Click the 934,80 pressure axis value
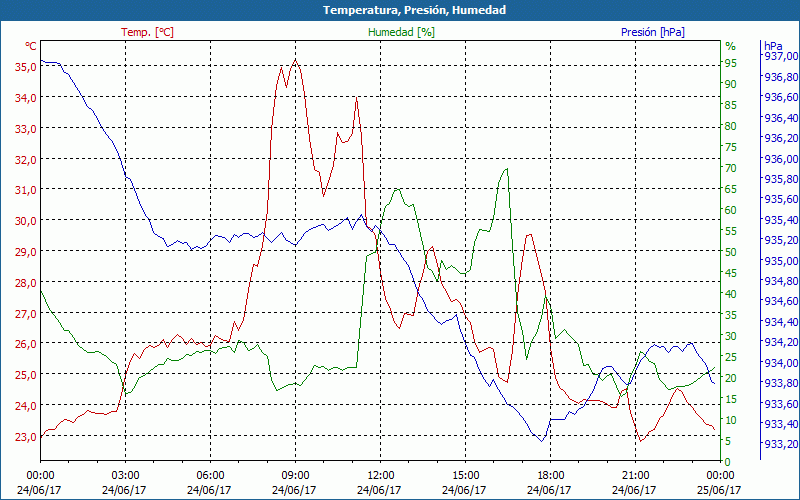 [x=781, y=281]
